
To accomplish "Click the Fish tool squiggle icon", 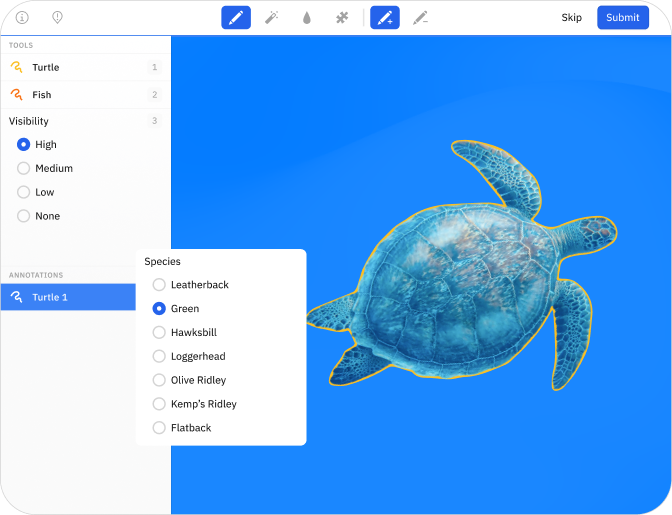I will [x=16, y=94].
